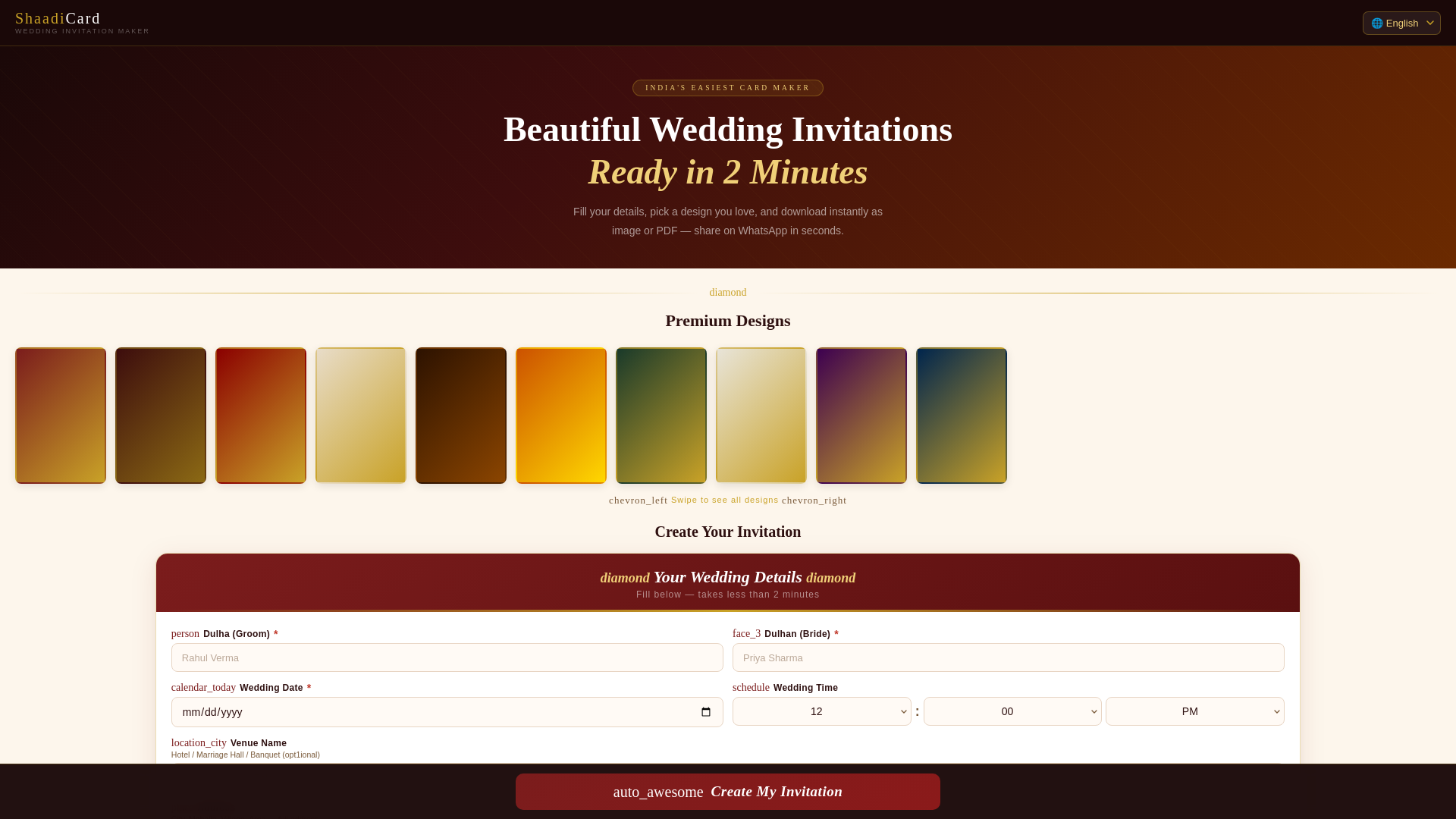The width and height of the screenshot is (1456, 819).
Task: Click the Wedding Date input field
Action: coord(447,712)
